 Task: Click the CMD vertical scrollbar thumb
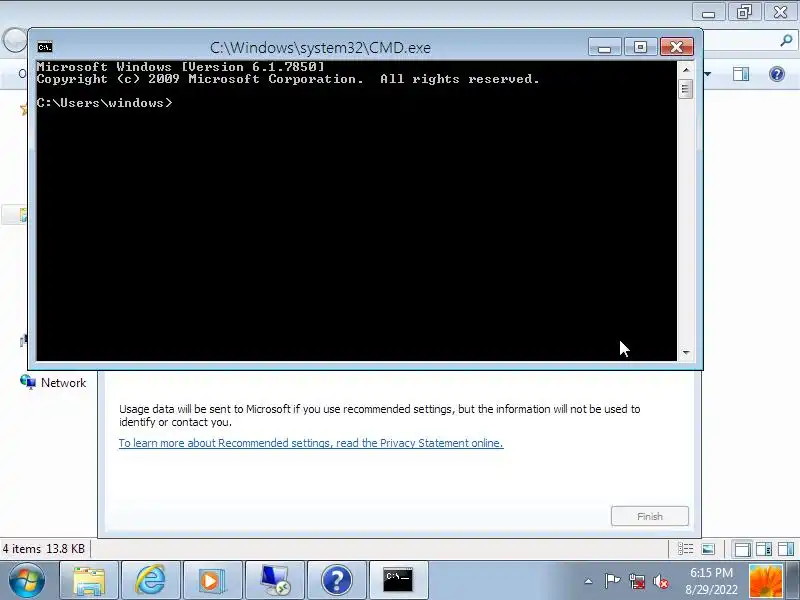(686, 89)
